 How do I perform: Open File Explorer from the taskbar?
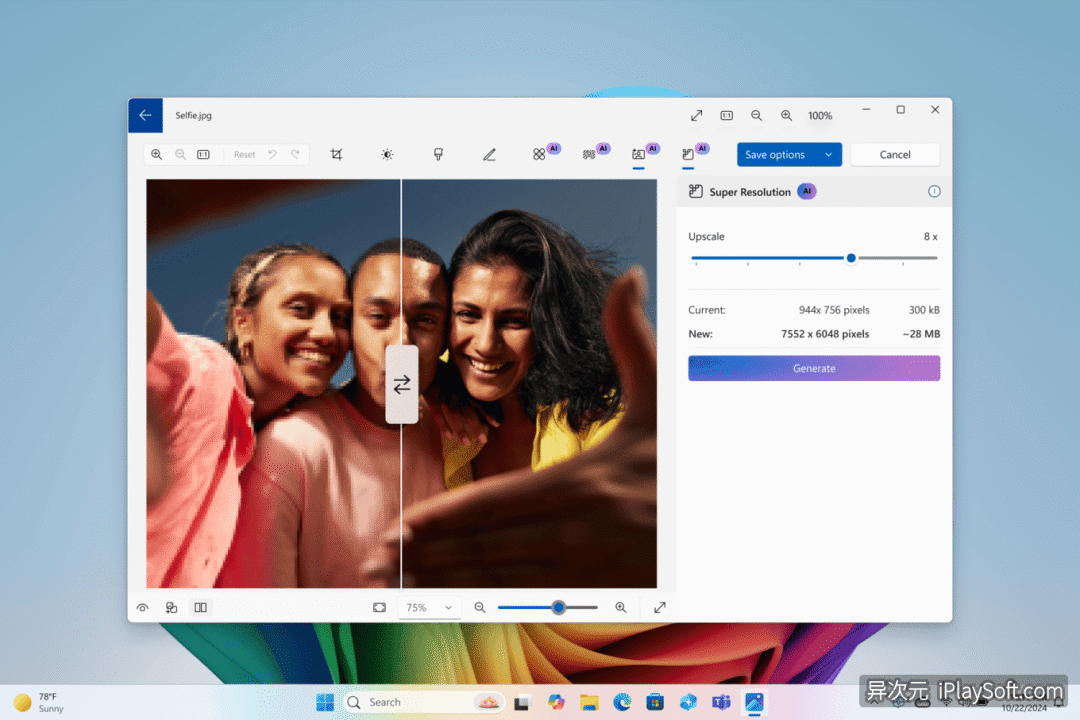(589, 702)
